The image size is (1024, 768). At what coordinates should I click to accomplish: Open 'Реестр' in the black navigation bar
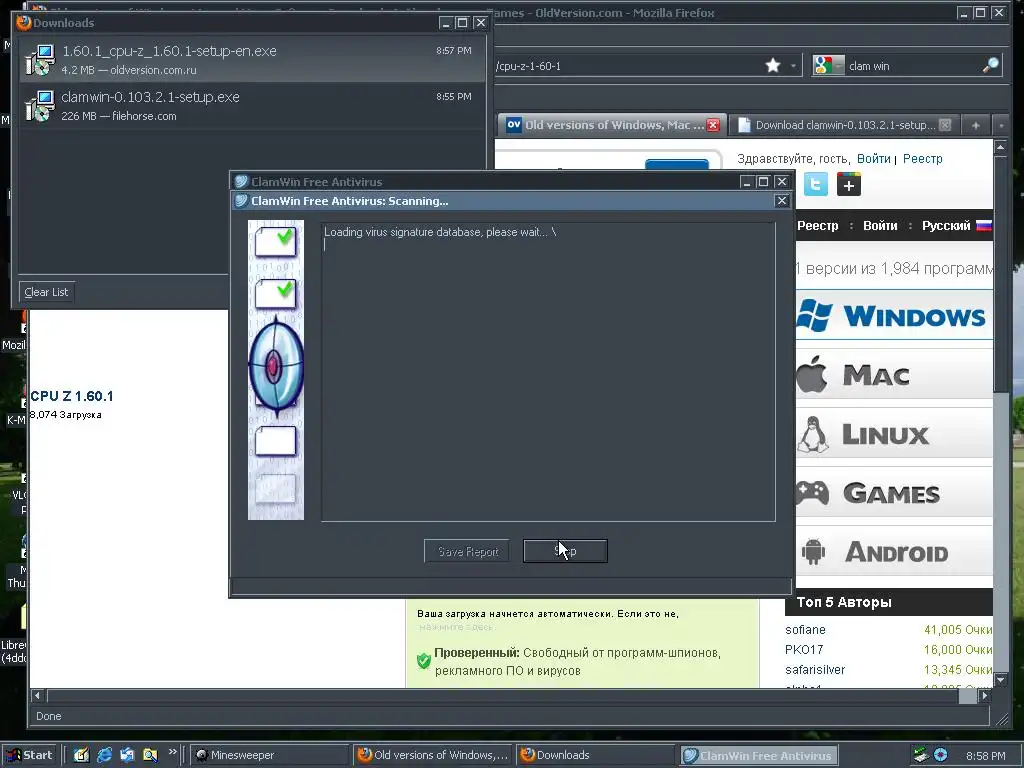[x=818, y=226]
